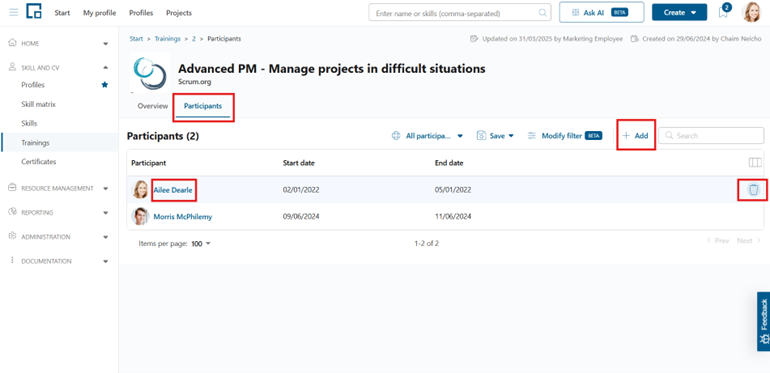Open the Feedback side tab
The image size is (770, 373).
click(763, 321)
